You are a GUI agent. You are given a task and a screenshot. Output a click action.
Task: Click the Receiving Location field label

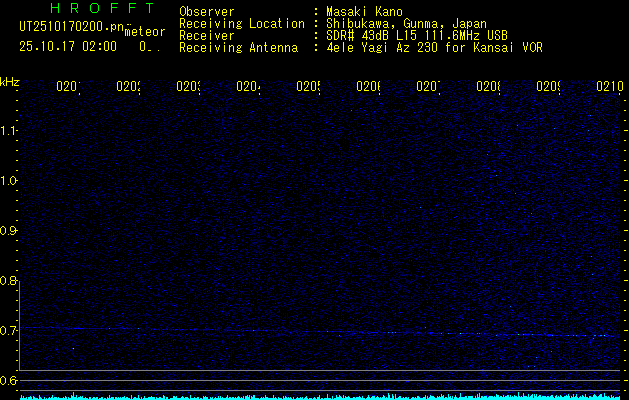241,23
